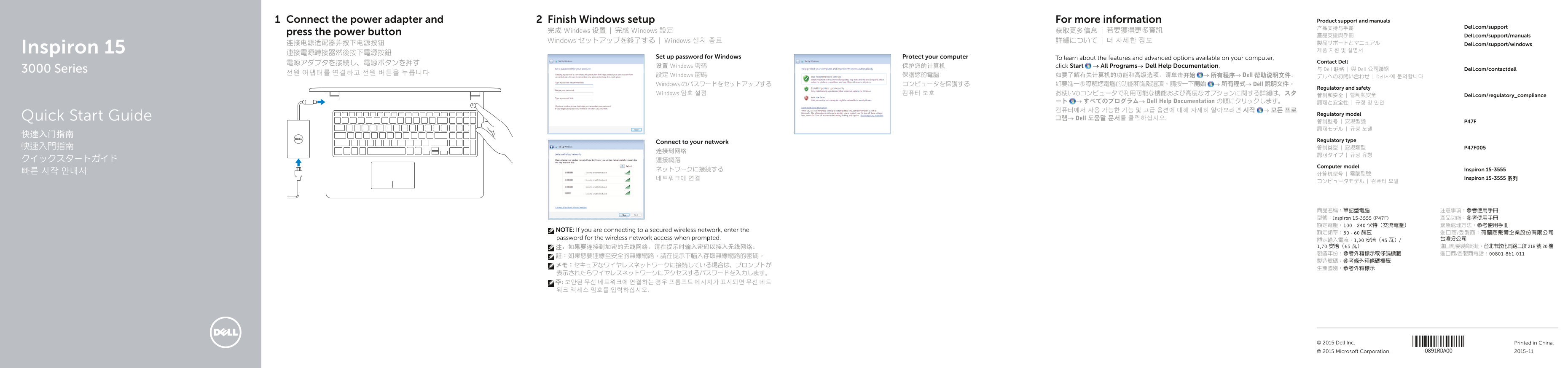Select the 'Connect to your network' caption
This screenshot has height=368, width=1568.
click(692, 142)
